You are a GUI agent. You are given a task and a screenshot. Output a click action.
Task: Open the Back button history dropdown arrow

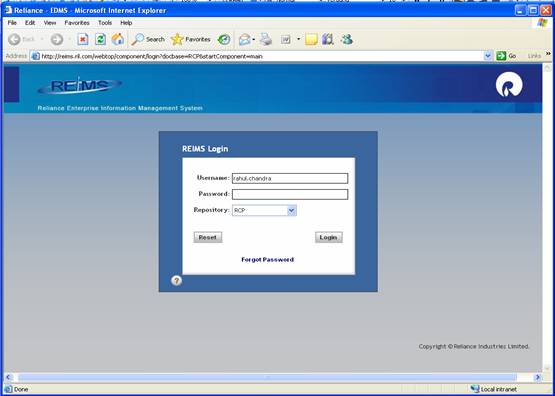(x=42, y=39)
